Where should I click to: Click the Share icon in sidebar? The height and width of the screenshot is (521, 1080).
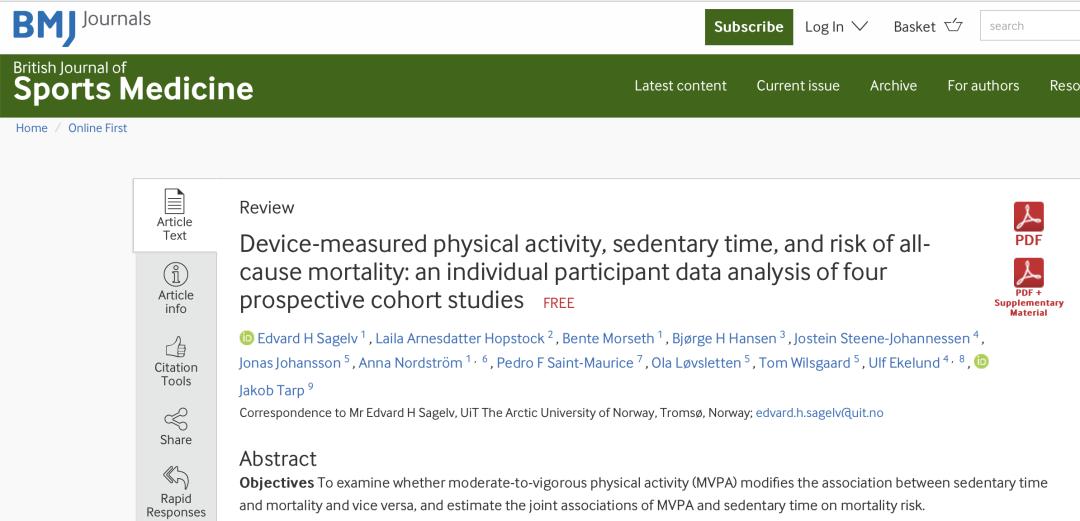point(175,419)
